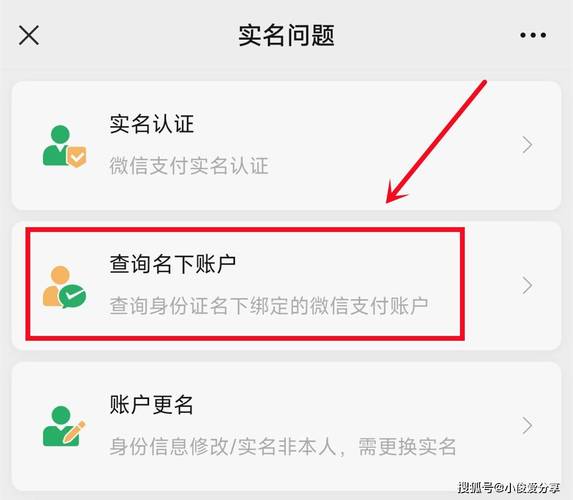Tap the 查询名下账户 person-with-checkmark icon

pos(65,287)
